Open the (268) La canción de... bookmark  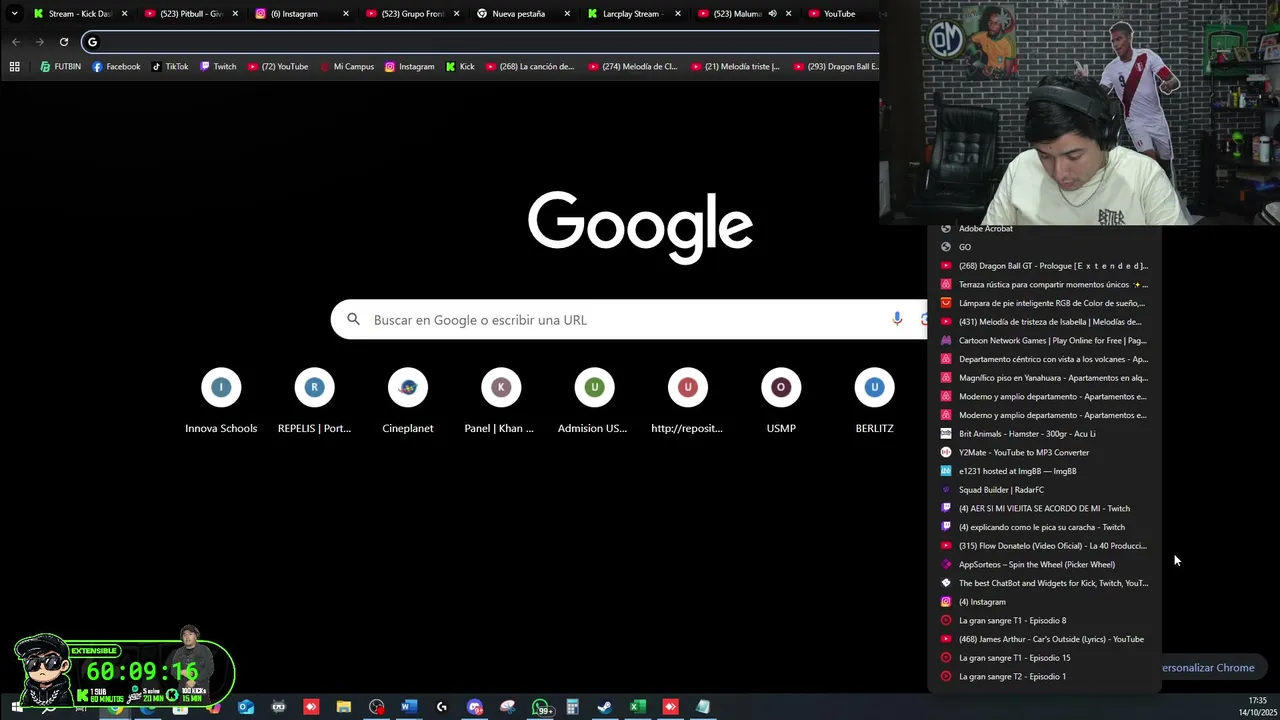(x=530, y=67)
